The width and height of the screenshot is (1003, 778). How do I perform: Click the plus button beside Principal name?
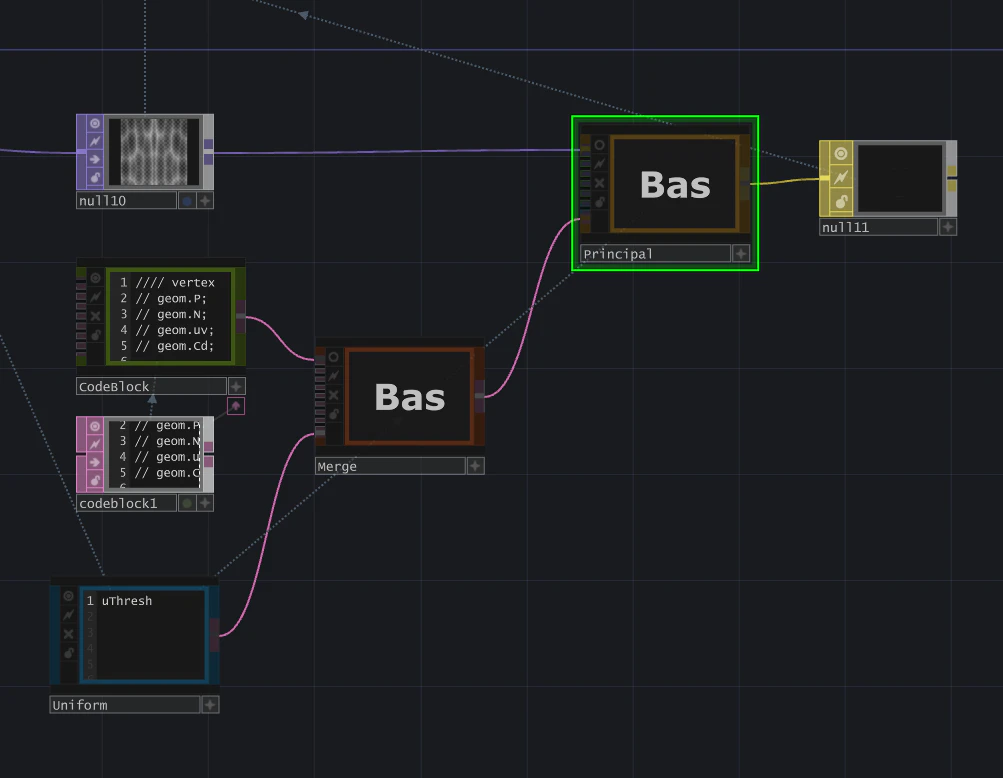741,254
